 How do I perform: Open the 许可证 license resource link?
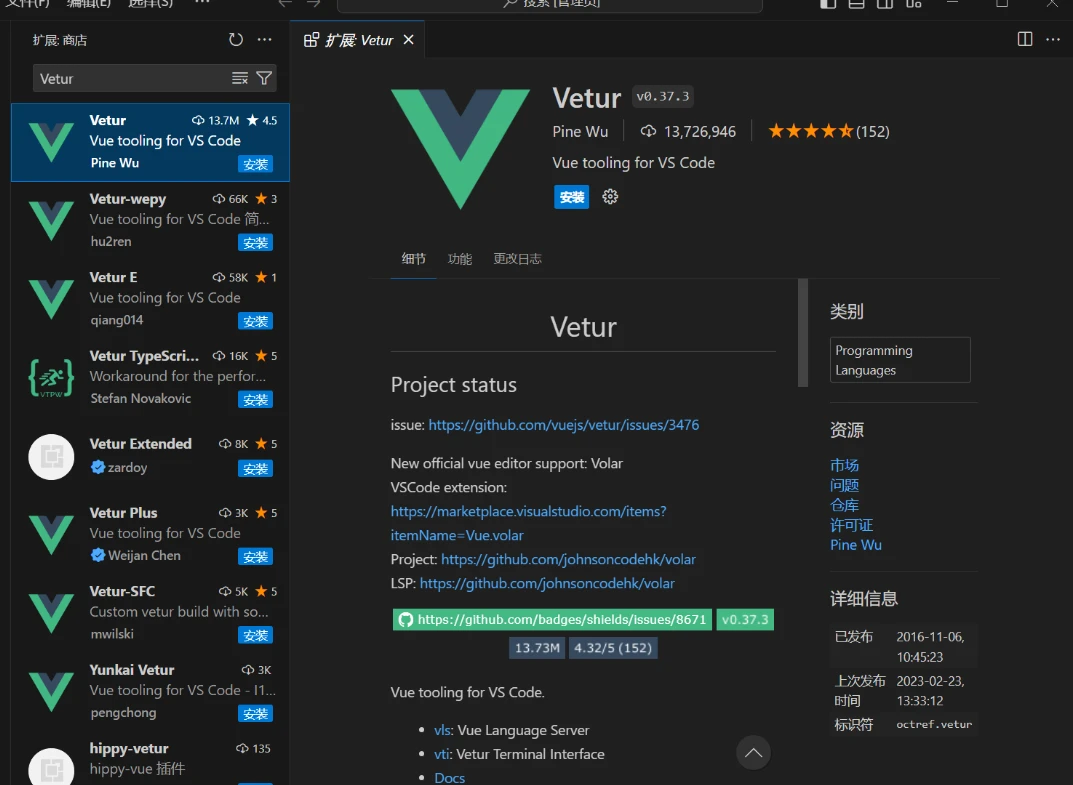pos(851,525)
